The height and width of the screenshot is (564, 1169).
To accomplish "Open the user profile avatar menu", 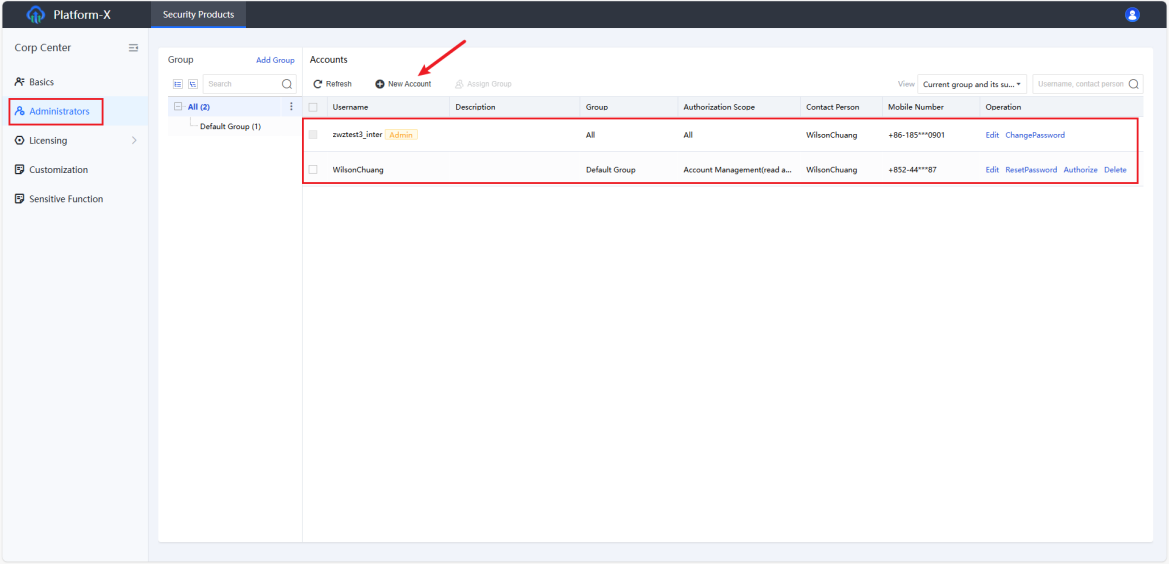I will (1132, 14).
